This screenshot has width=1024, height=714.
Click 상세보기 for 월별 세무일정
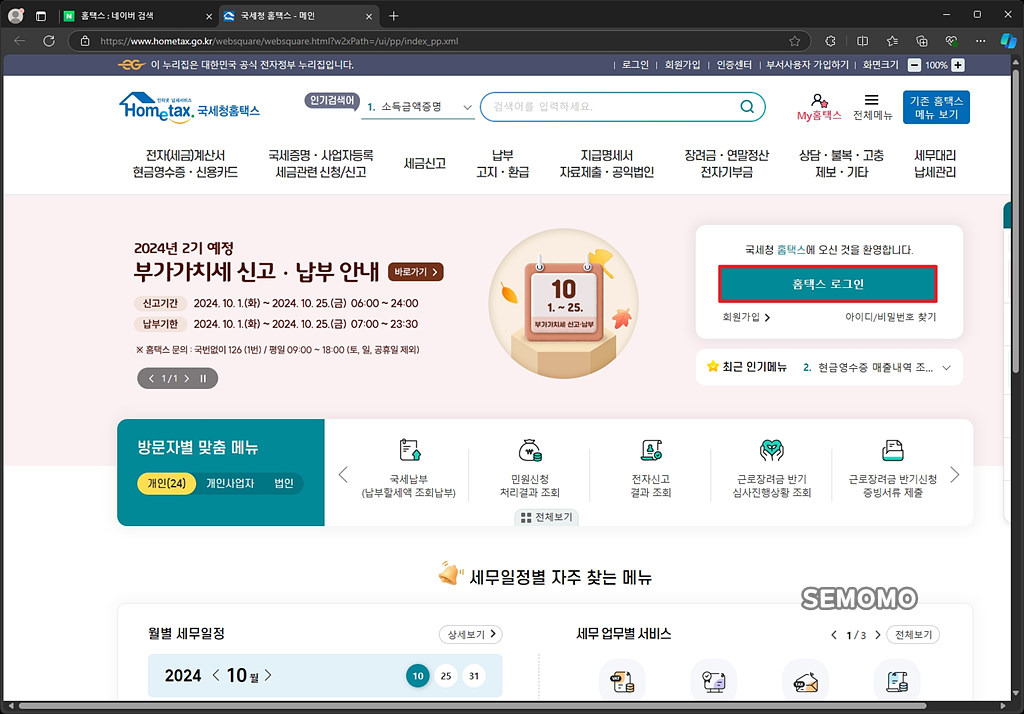click(471, 634)
